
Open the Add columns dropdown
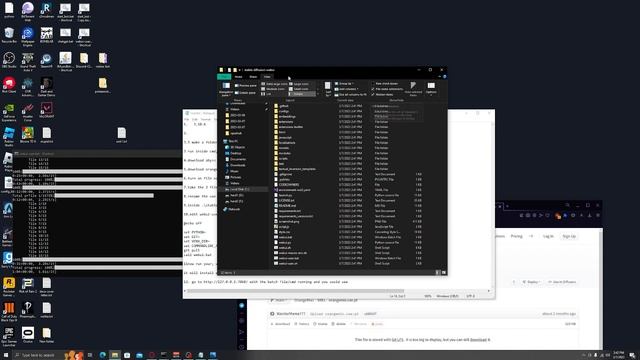[347, 89]
